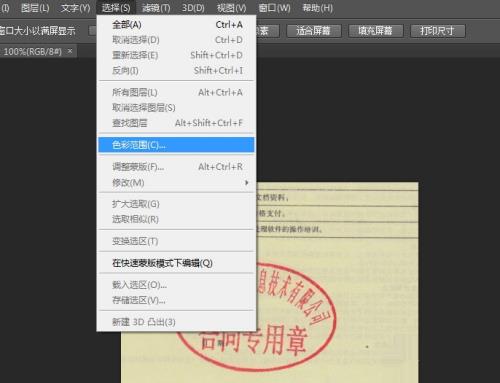Select the 100%(RGB/8#) document tab

[33, 52]
